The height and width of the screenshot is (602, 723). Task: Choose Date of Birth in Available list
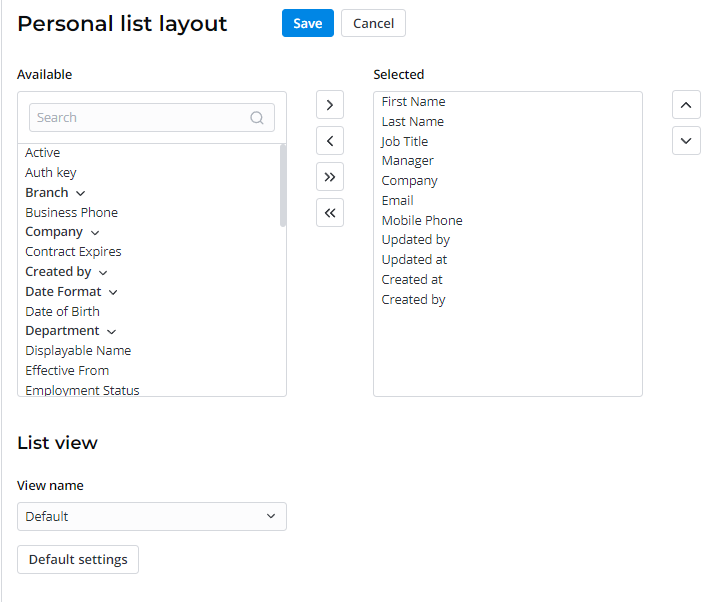[62, 311]
